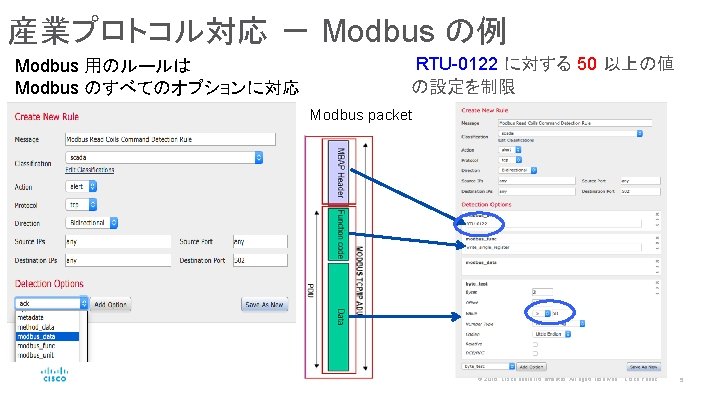Image resolution: width=720 pixels, height=405 pixels.
Task: Click the blue 'RTU-0122' heading text
Action: (x=456, y=63)
